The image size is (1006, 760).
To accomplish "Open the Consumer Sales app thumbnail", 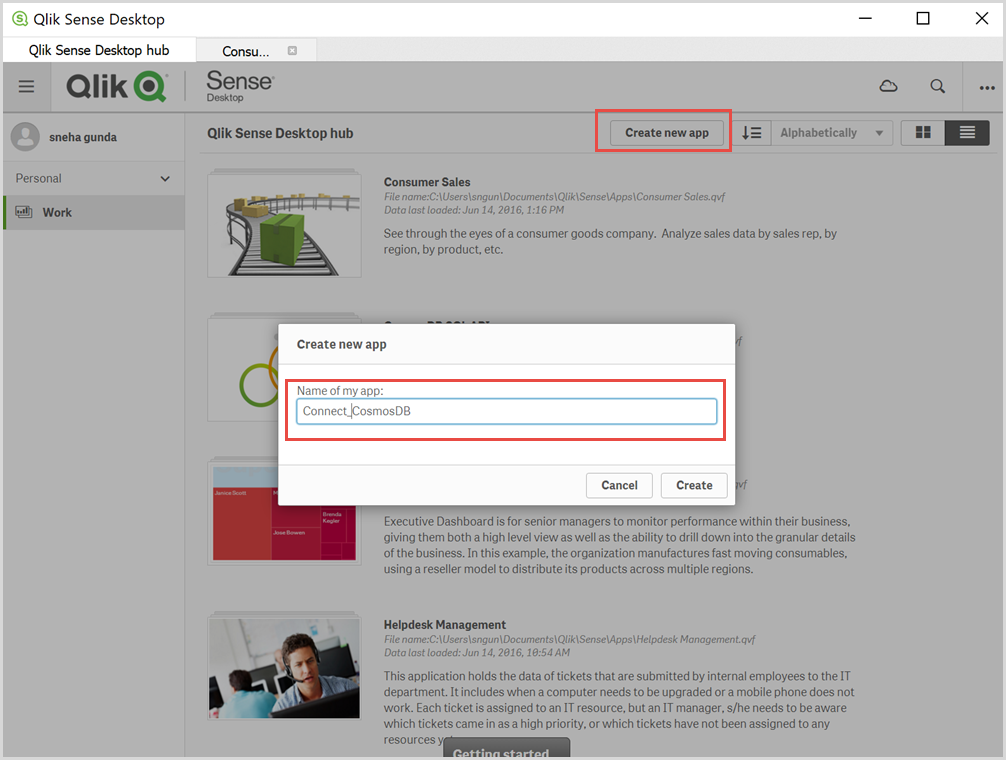I will [x=284, y=223].
